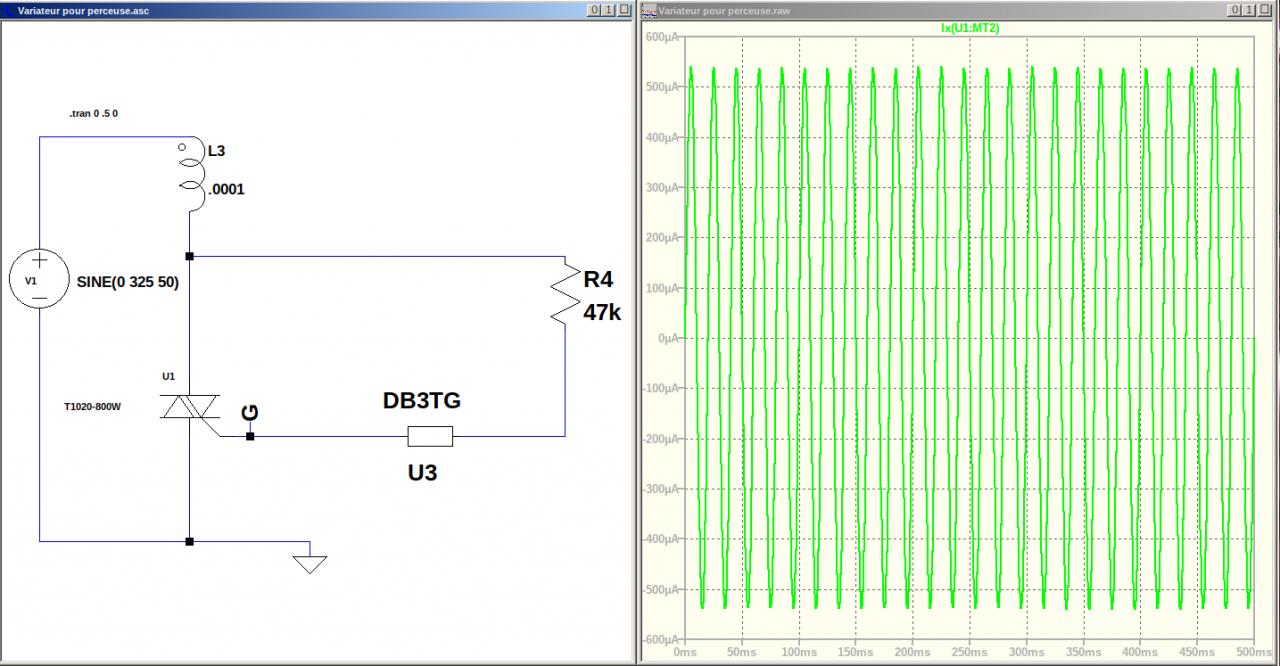The width and height of the screenshot is (1280, 666).
Task: Click the U3 reference label
Action: click(x=422, y=472)
